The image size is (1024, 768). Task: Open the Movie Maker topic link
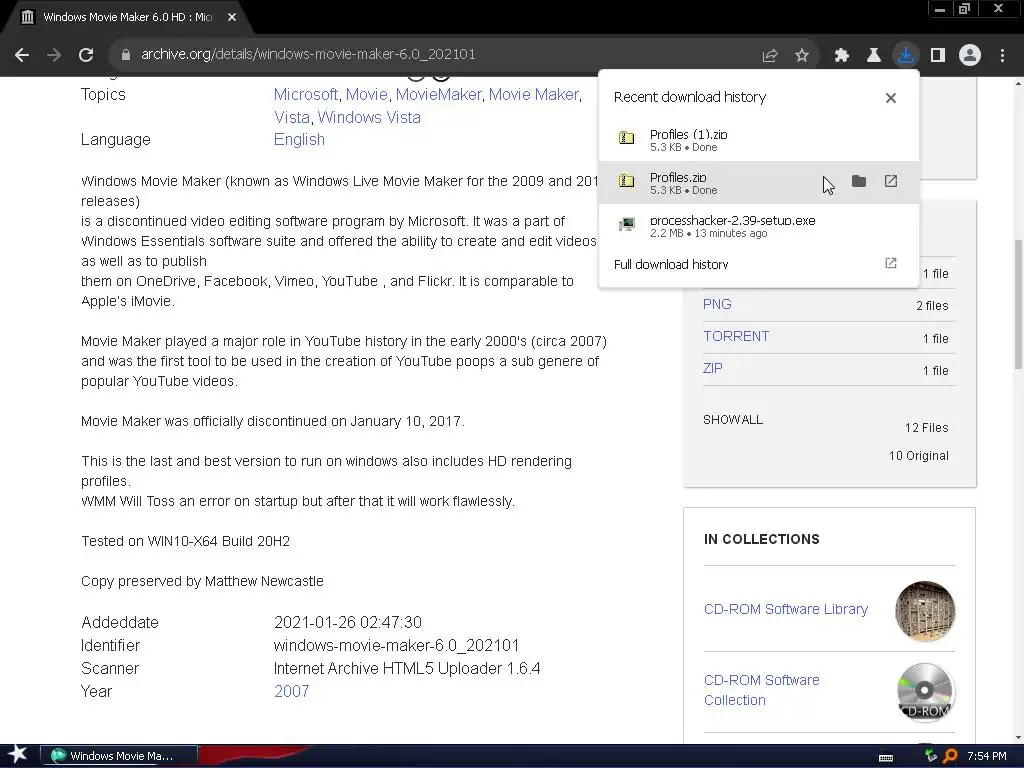534,95
